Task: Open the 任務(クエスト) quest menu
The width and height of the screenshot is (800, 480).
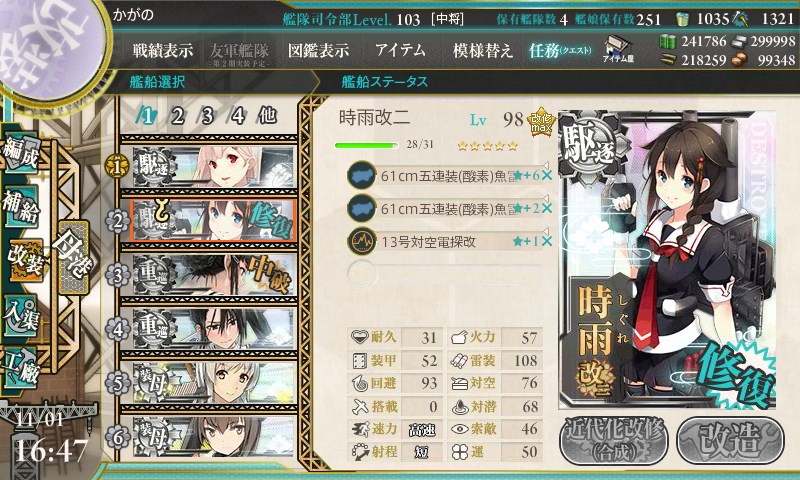Action: [x=560, y=50]
